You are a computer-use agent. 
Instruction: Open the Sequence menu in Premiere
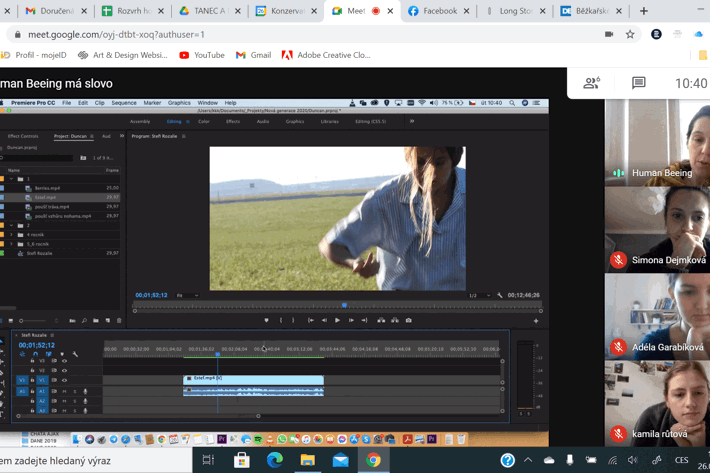click(x=124, y=103)
